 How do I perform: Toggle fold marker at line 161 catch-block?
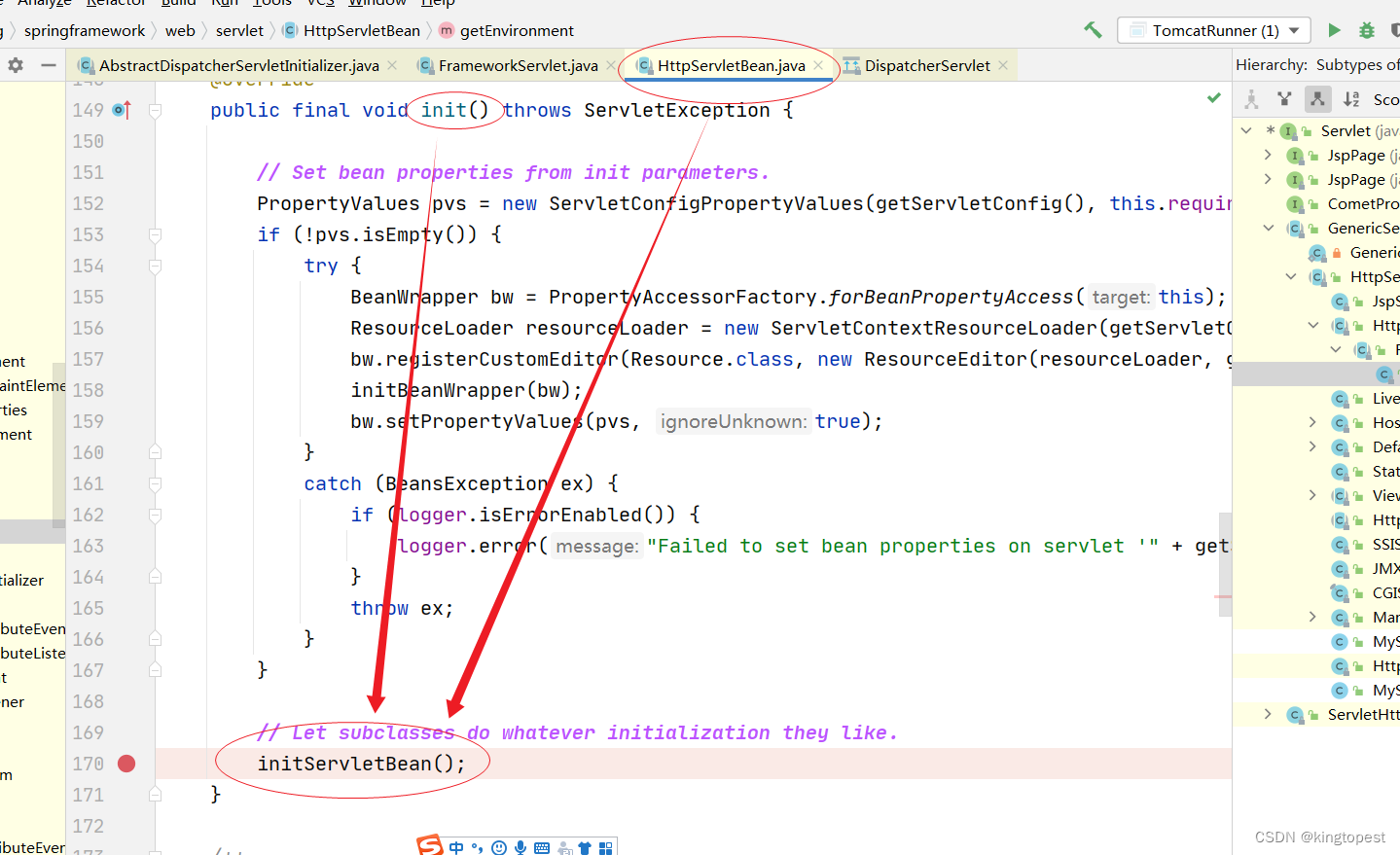(x=155, y=483)
